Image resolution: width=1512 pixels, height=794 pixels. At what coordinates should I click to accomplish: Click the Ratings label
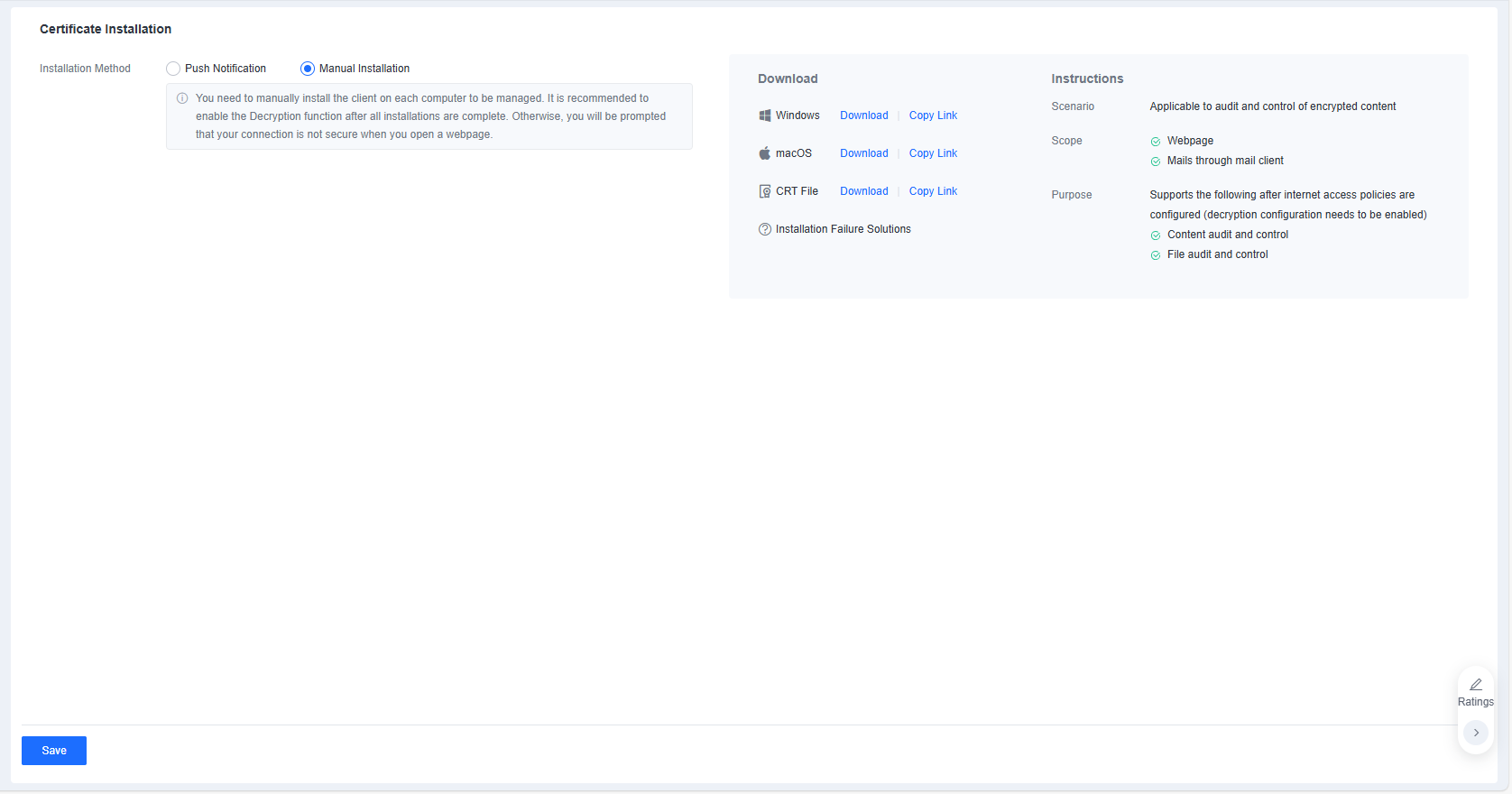click(1476, 702)
